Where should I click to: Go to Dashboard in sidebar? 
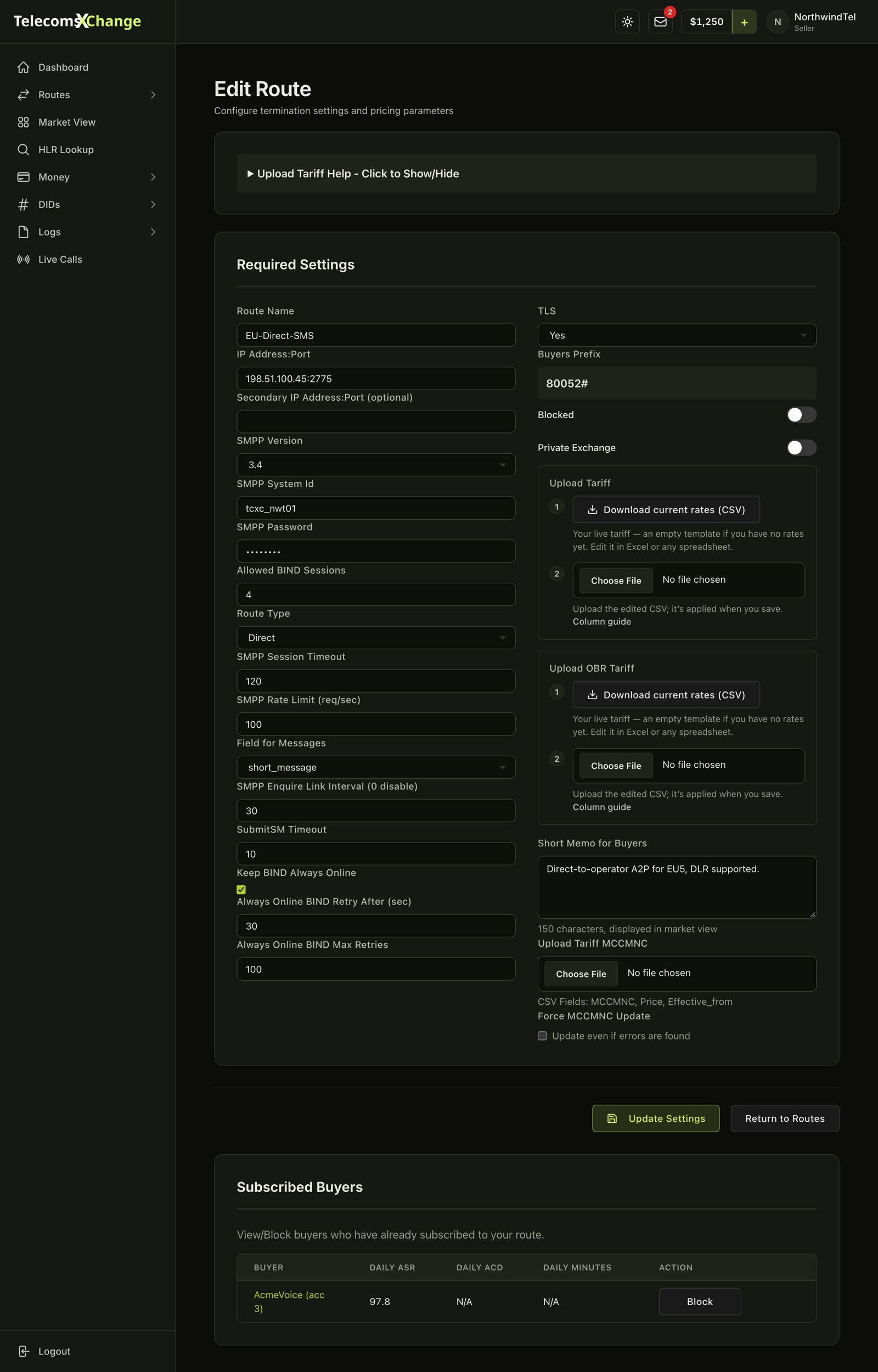(63, 68)
